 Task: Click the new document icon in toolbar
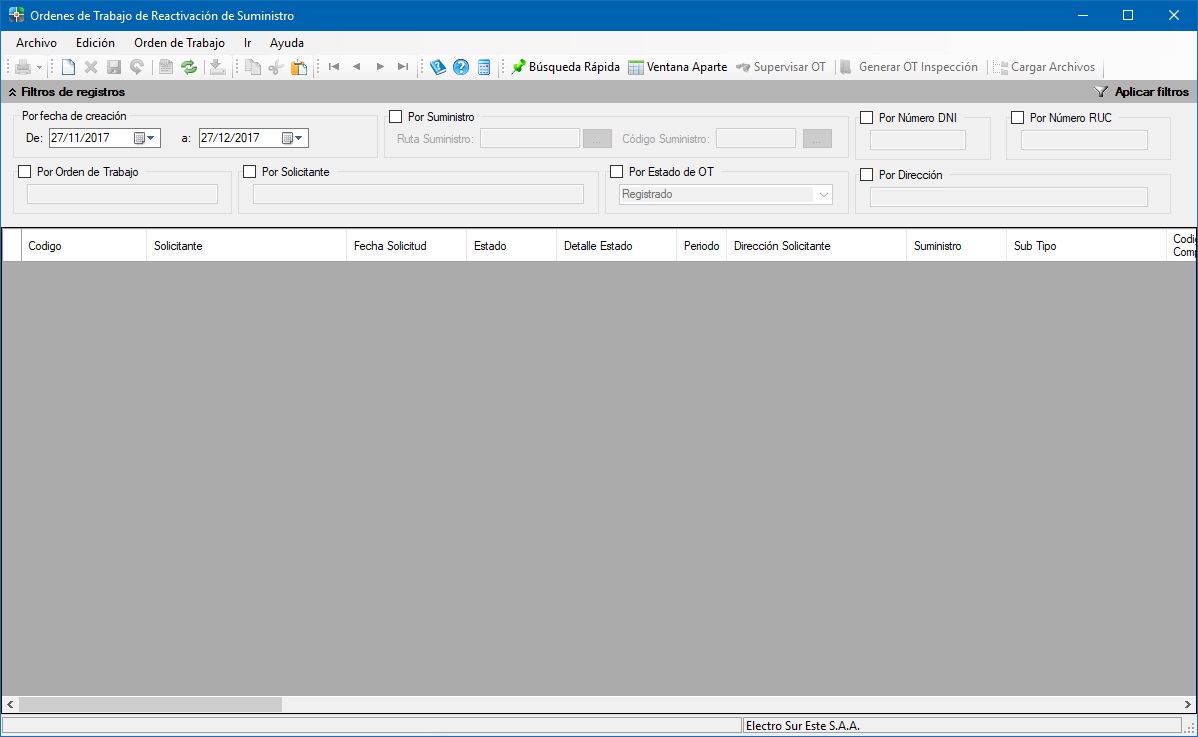(x=68, y=67)
